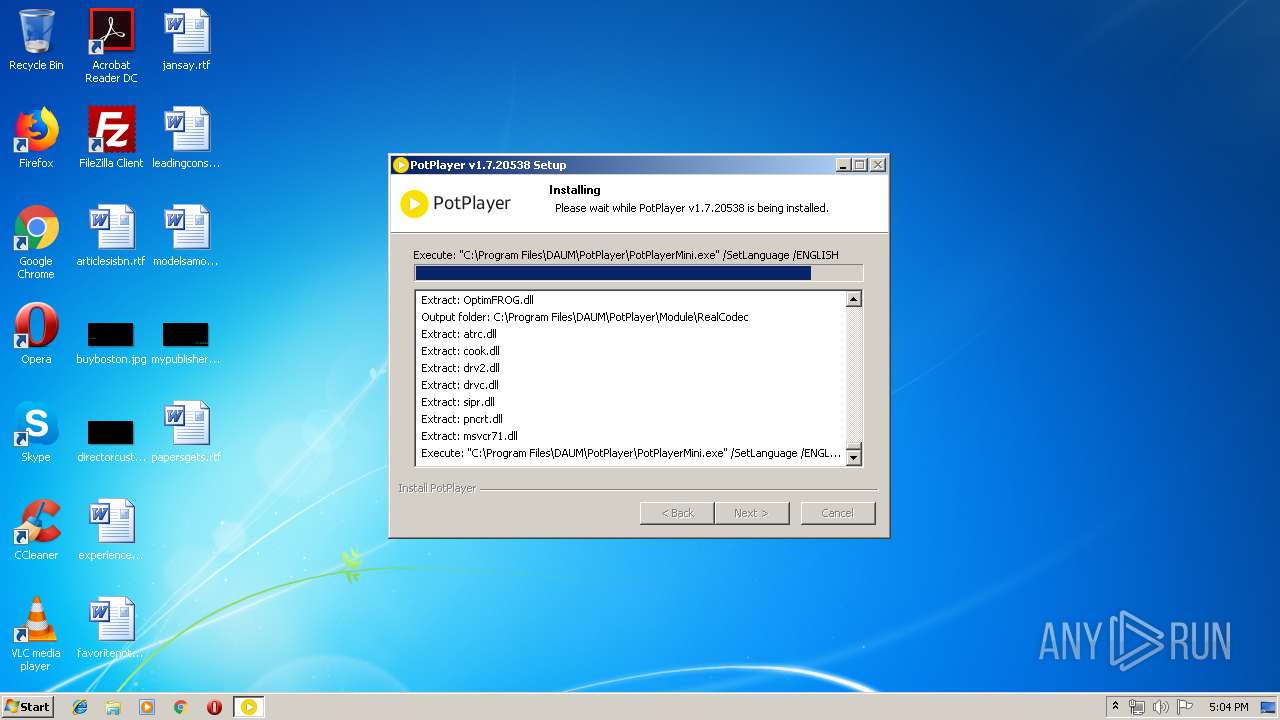Click the PotPlayer logo in setup header
This screenshot has height=720, width=1280.
(x=456, y=203)
